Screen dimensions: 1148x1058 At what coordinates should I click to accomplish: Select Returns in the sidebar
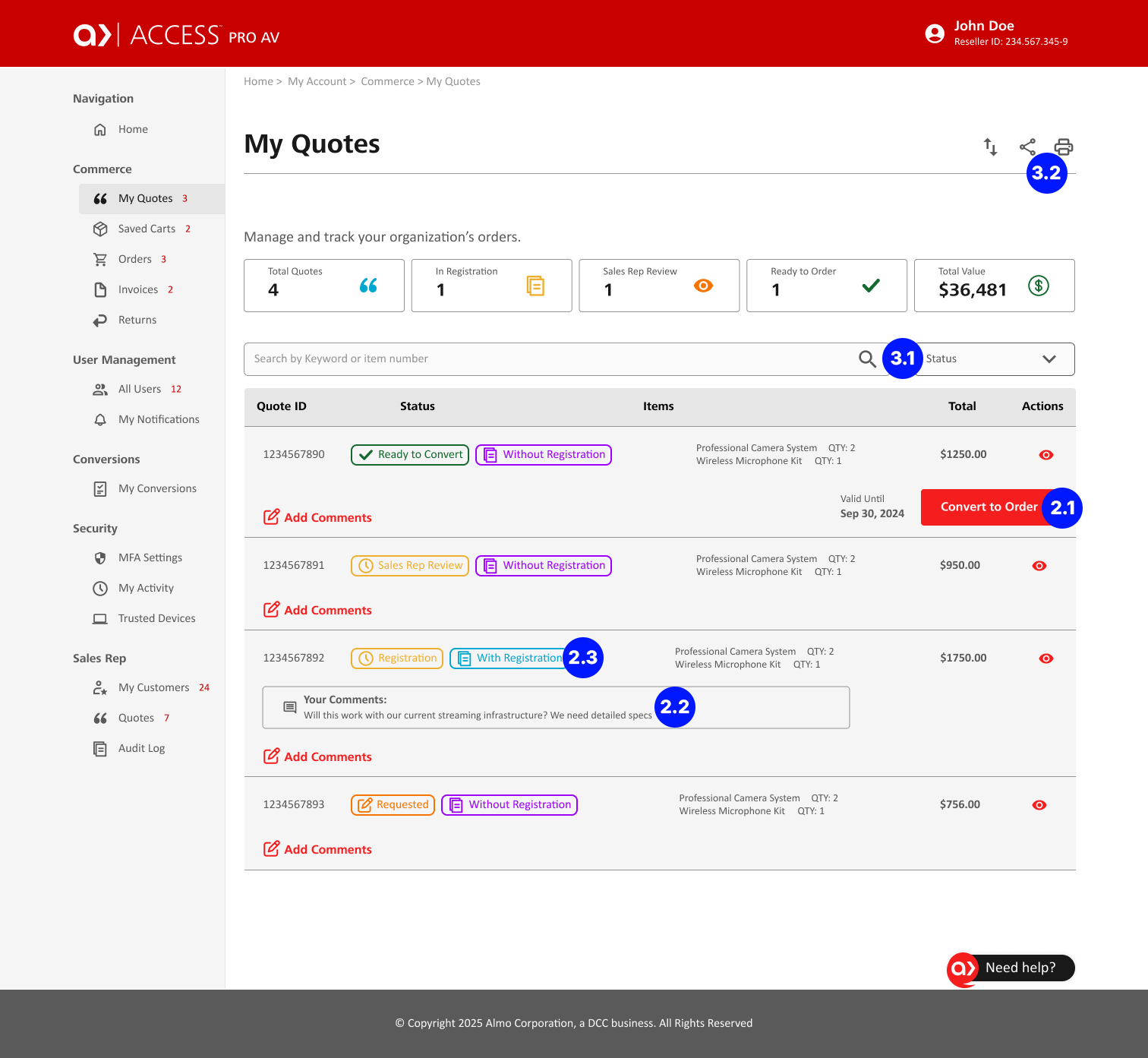point(137,320)
